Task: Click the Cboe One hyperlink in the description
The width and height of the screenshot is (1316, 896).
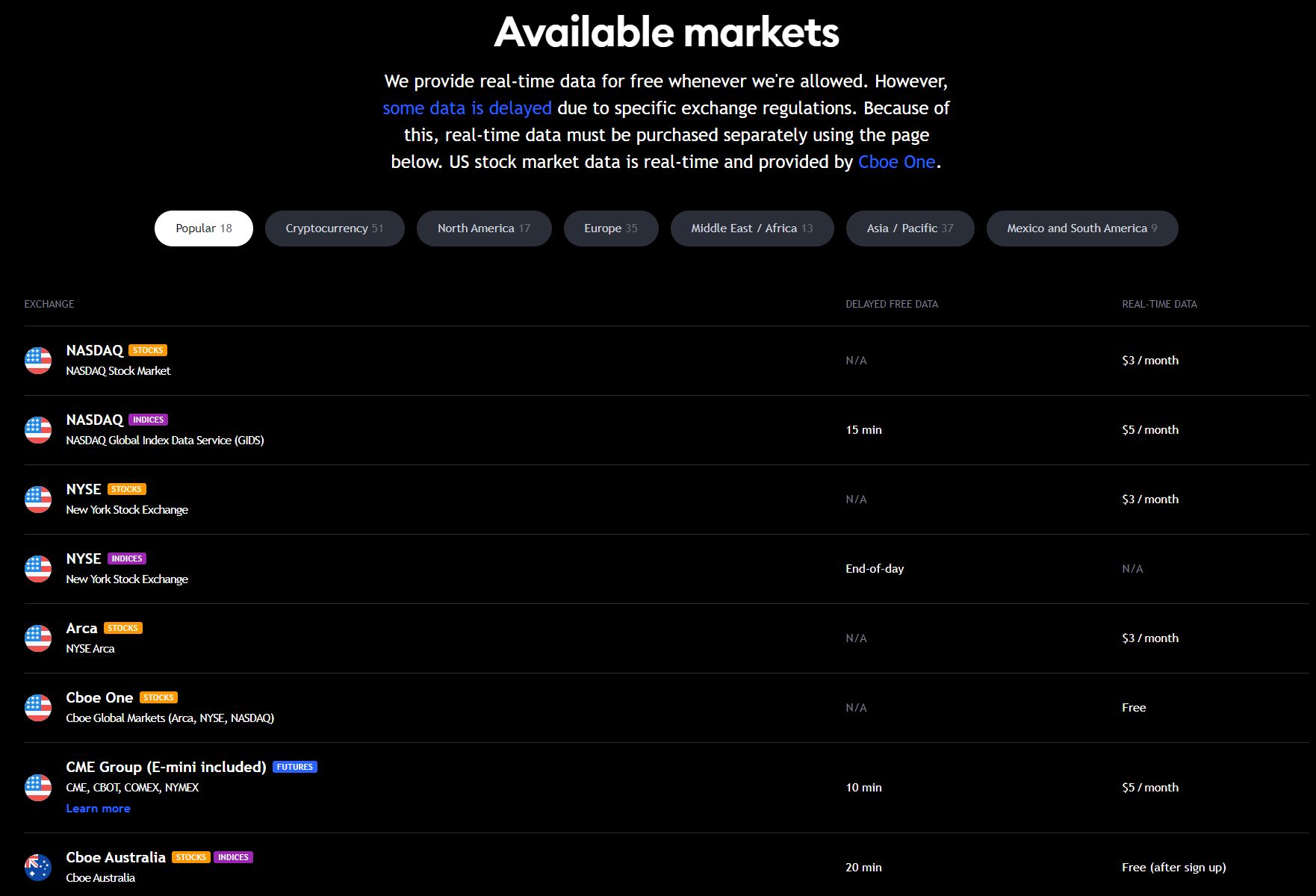Action: tap(896, 161)
